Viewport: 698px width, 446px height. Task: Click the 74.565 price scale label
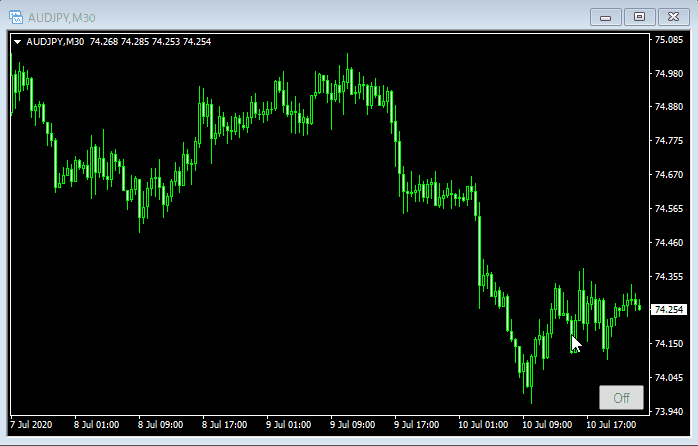(669, 208)
